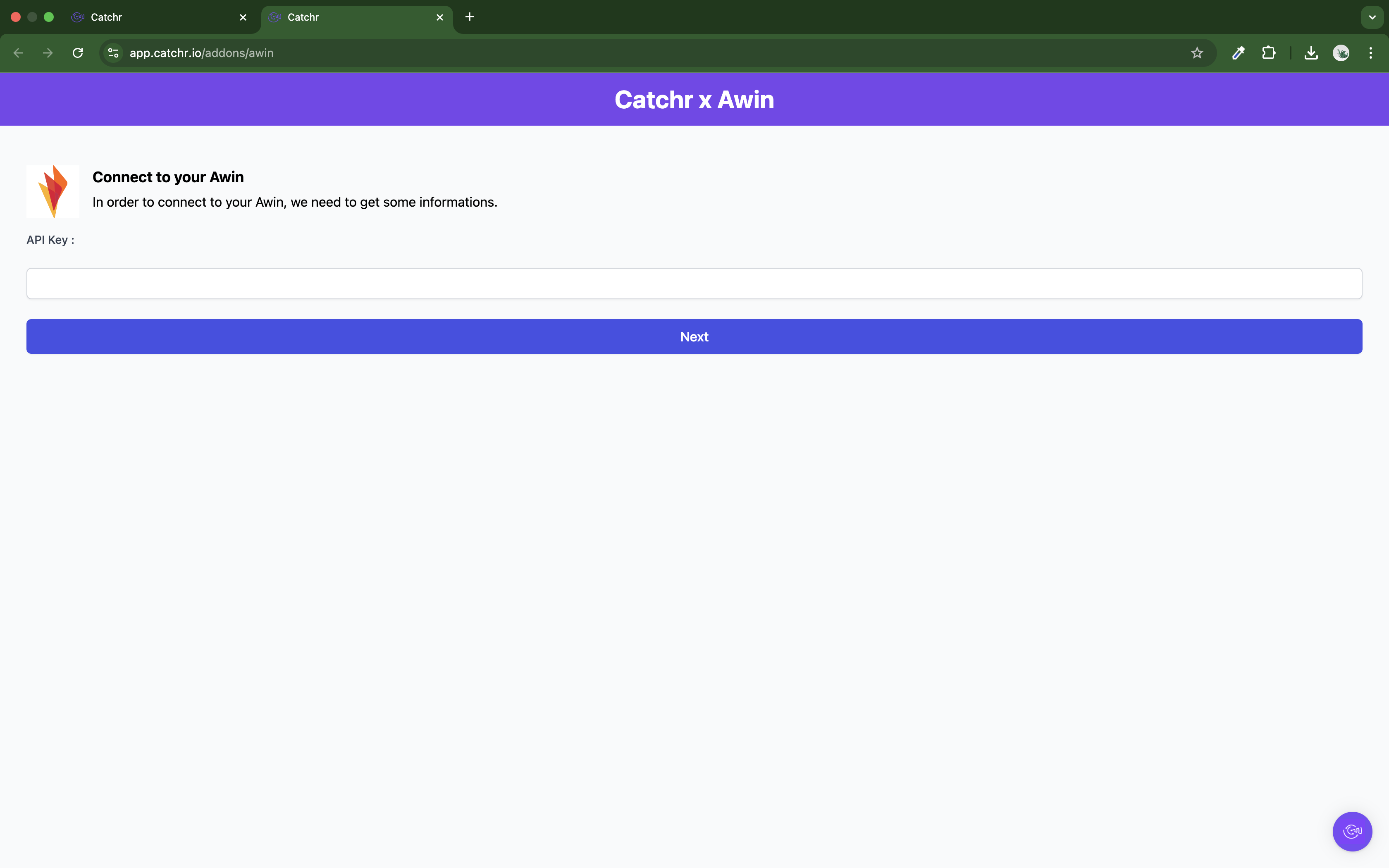1389x868 pixels.
Task: Click the Catchr x Awin heading
Action: tap(694, 100)
